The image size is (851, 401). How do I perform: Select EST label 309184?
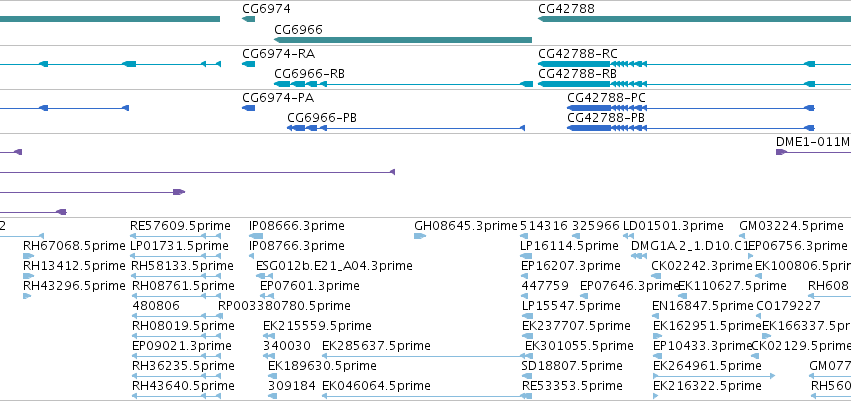tap(292, 386)
